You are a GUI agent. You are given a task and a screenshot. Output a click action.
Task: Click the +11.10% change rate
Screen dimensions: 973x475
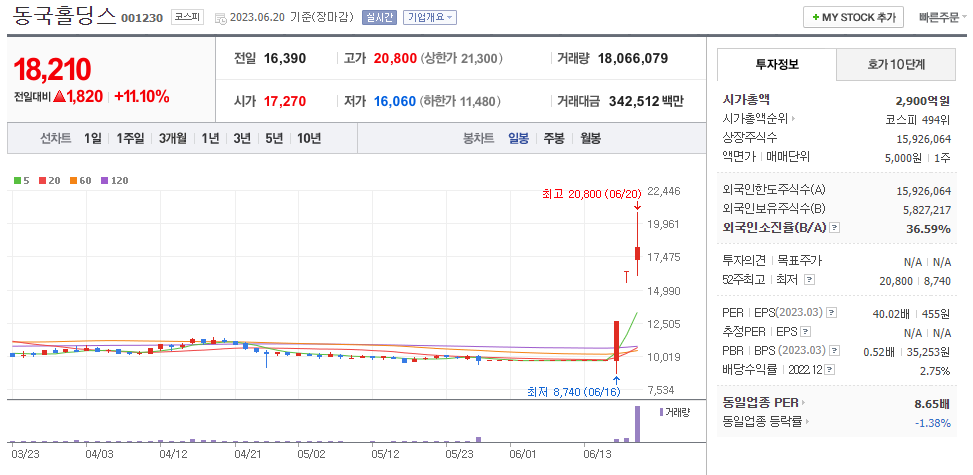(141, 96)
